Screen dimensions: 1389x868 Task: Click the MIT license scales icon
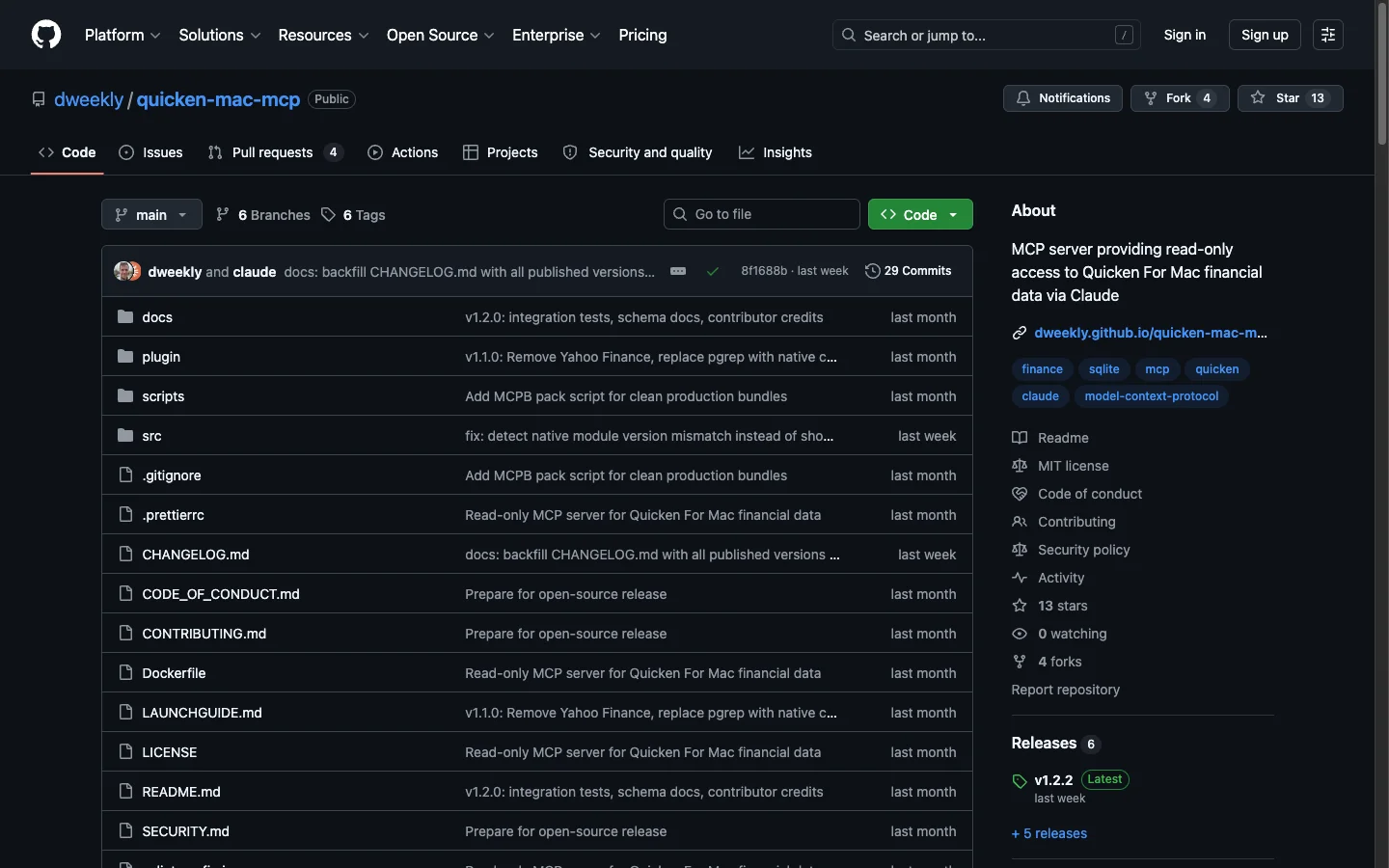click(1020, 466)
